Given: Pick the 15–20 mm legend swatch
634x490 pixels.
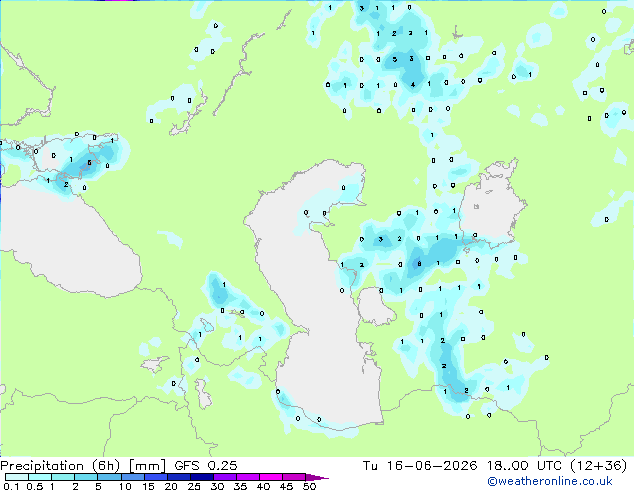Looking at the screenshot, I should [156, 477].
